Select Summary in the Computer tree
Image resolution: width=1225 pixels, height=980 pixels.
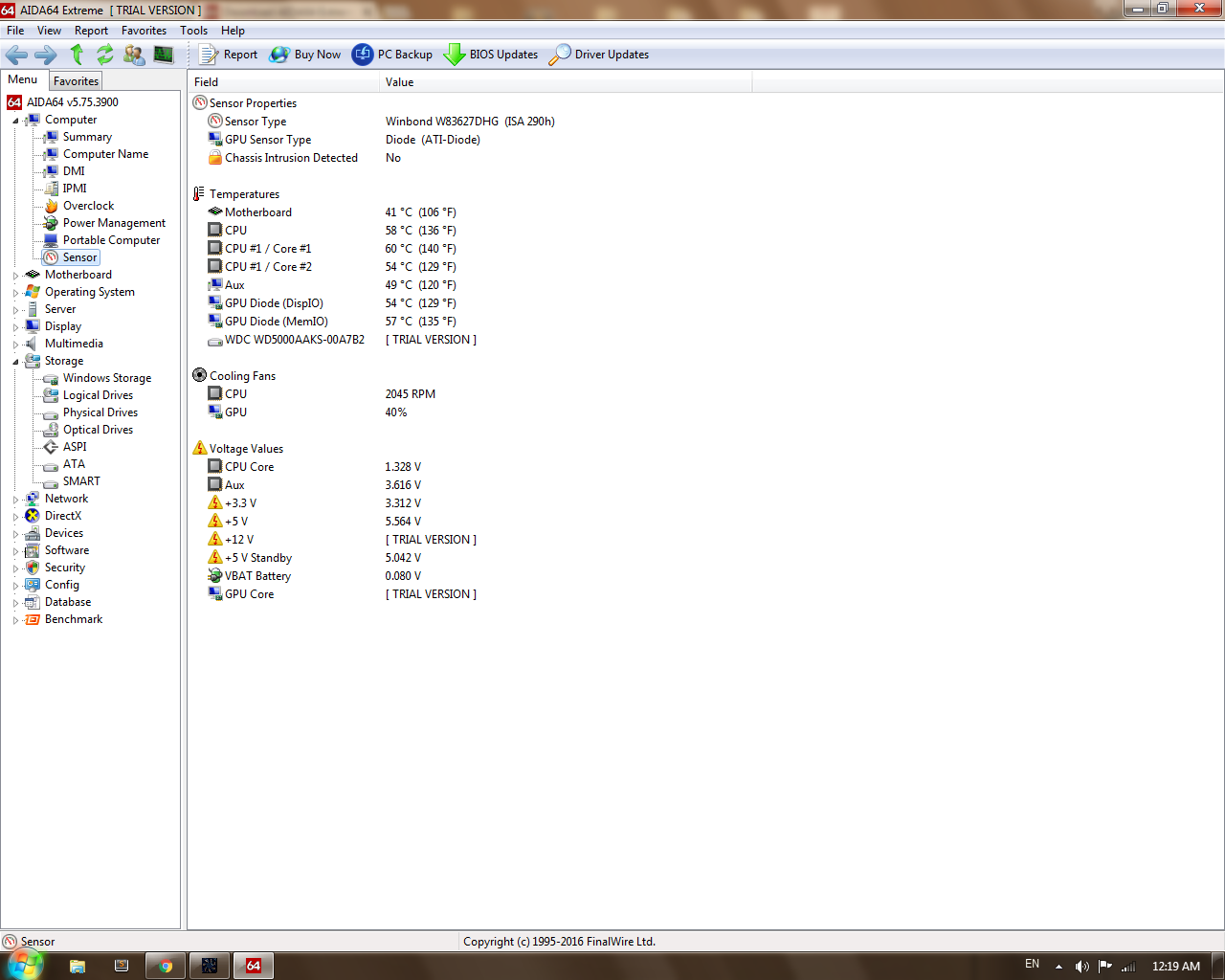pos(87,137)
